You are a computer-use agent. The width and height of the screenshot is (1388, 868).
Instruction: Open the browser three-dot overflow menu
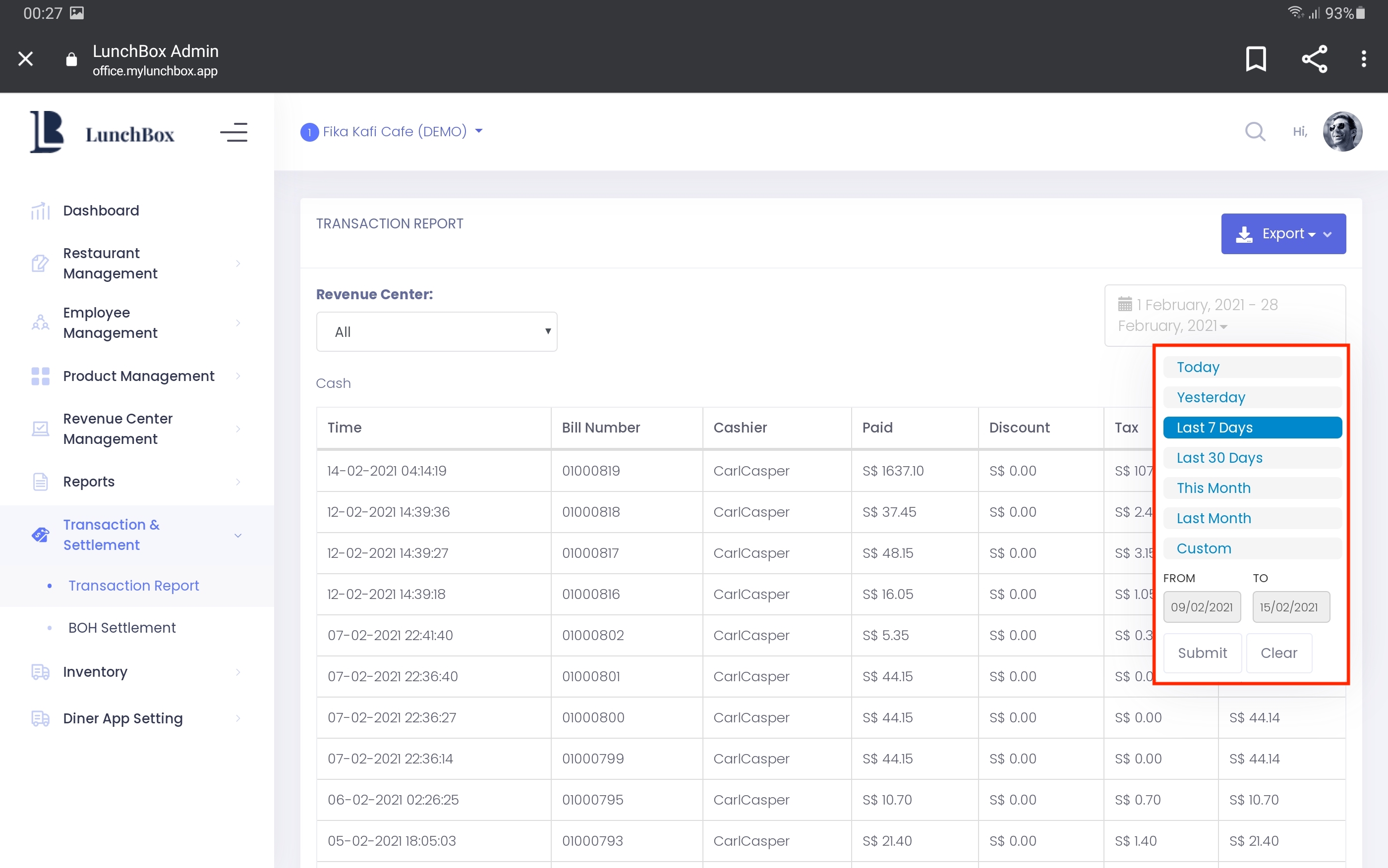point(1363,58)
